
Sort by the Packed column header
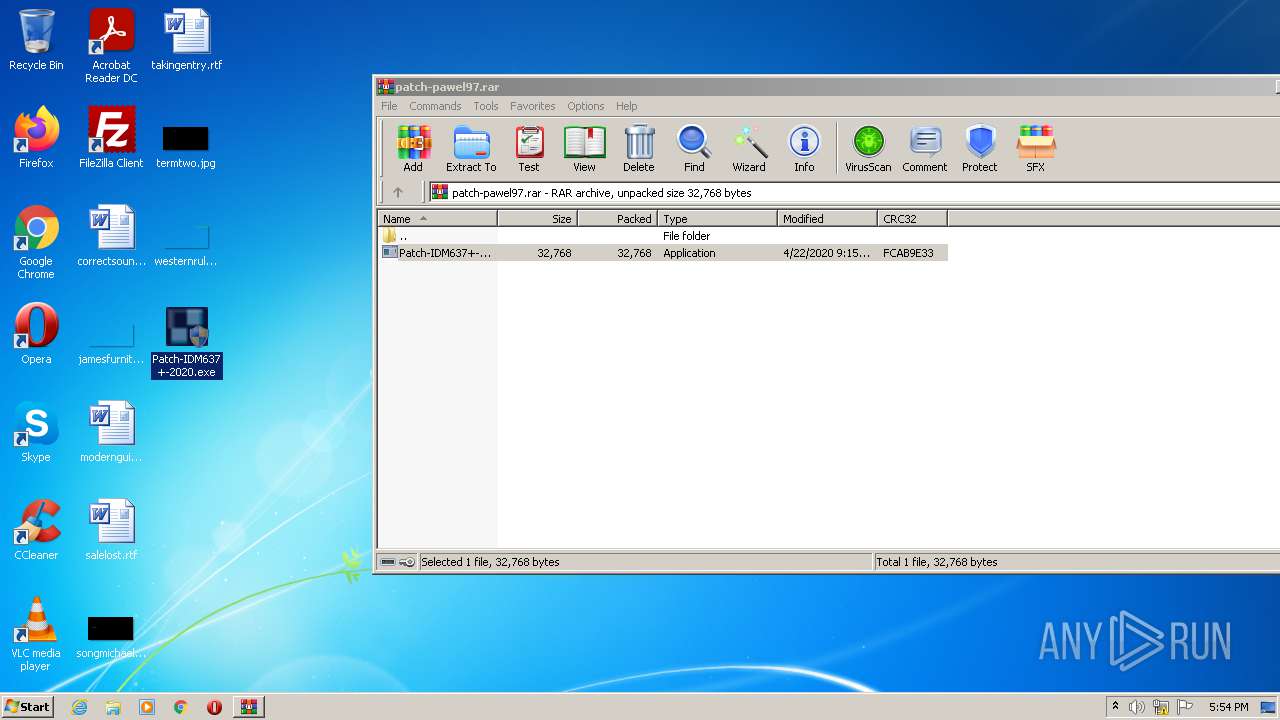coord(618,219)
